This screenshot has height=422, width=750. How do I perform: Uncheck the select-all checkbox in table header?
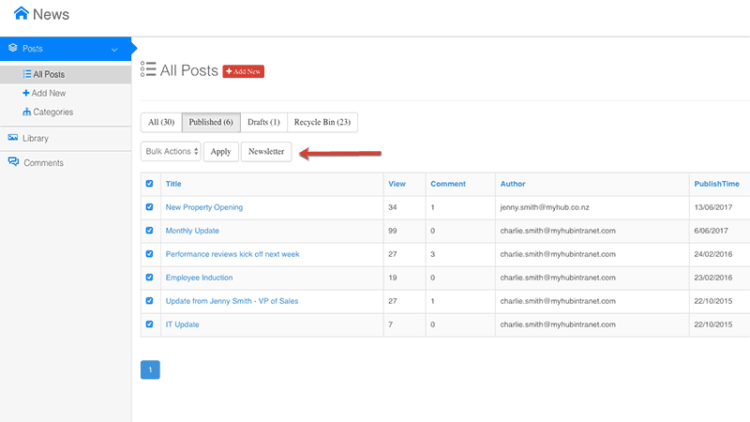click(x=150, y=183)
